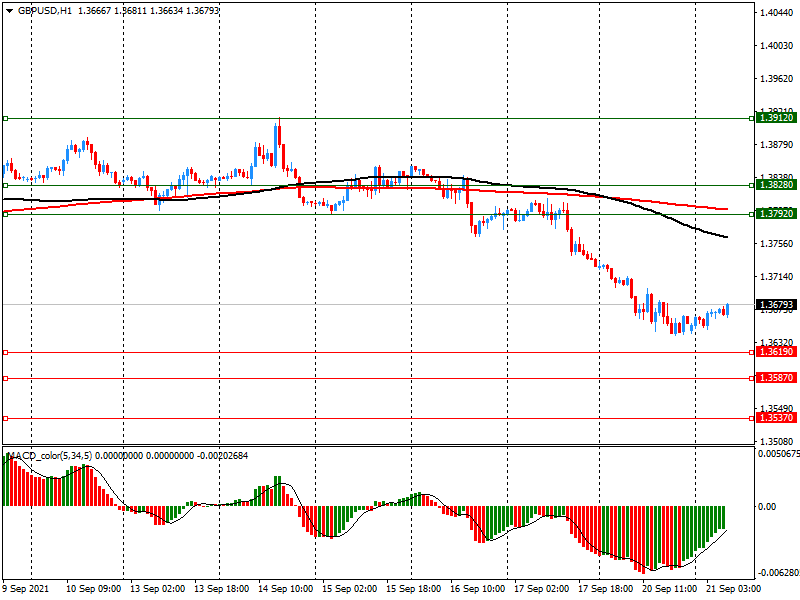Click the 21 Sep 03:00 time axis label
Screen dimensions: 800x600
[734, 589]
